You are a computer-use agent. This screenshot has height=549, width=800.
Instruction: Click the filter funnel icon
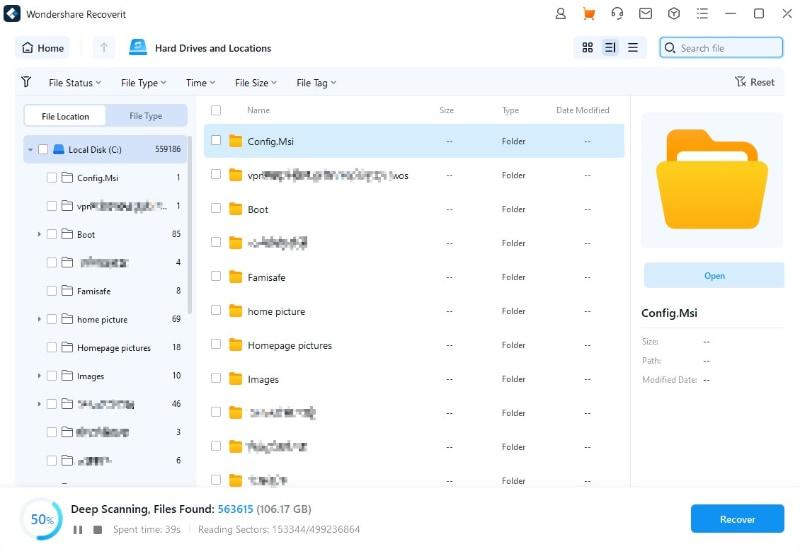coord(26,82)
